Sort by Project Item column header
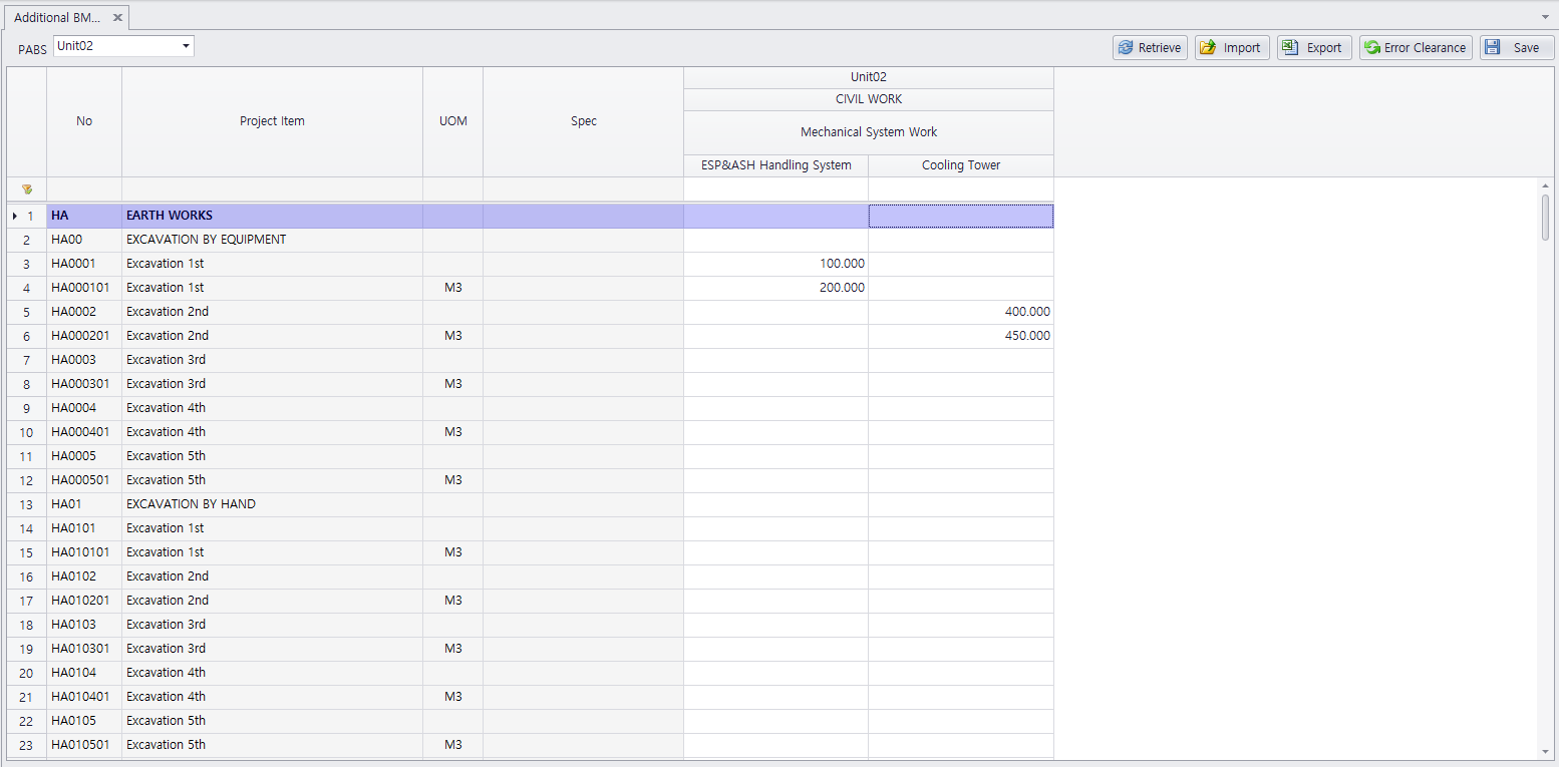The width and height of the screenshot is (1559, 767). (272, 121)
